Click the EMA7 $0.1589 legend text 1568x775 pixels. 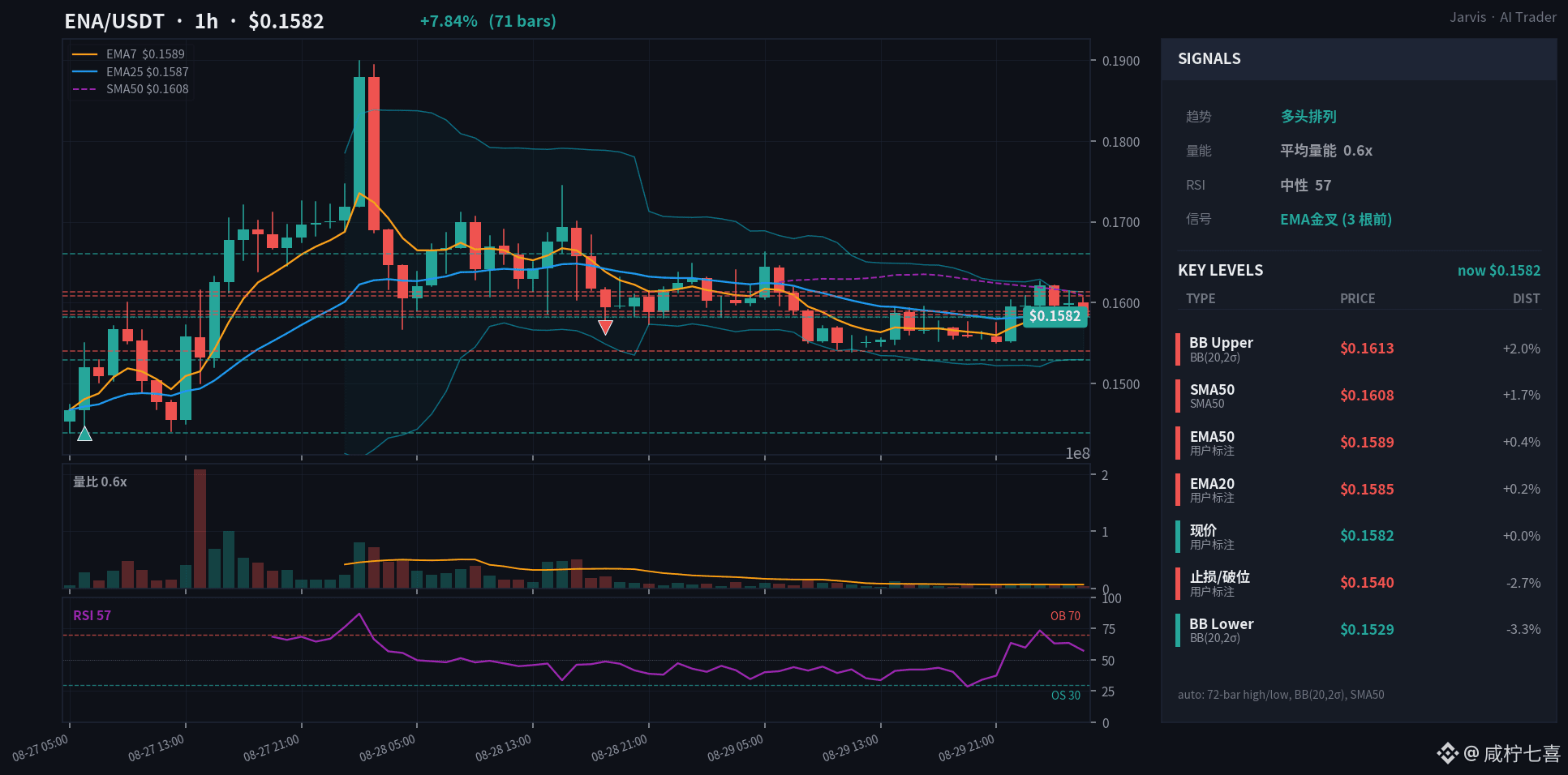click(145, 54)
